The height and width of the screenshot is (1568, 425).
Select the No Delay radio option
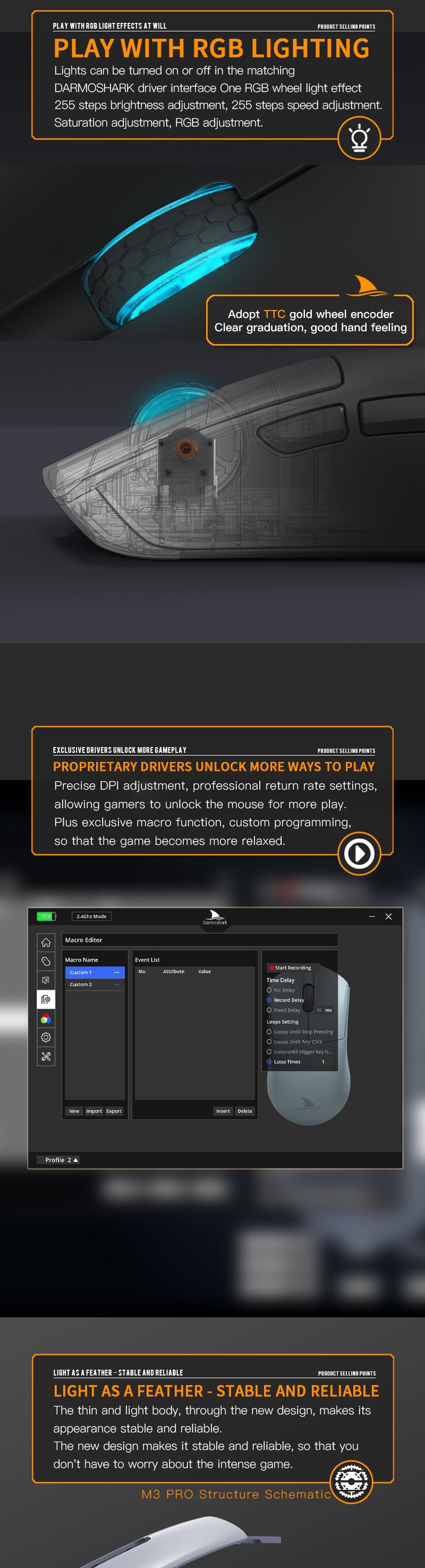pos(269,990)
